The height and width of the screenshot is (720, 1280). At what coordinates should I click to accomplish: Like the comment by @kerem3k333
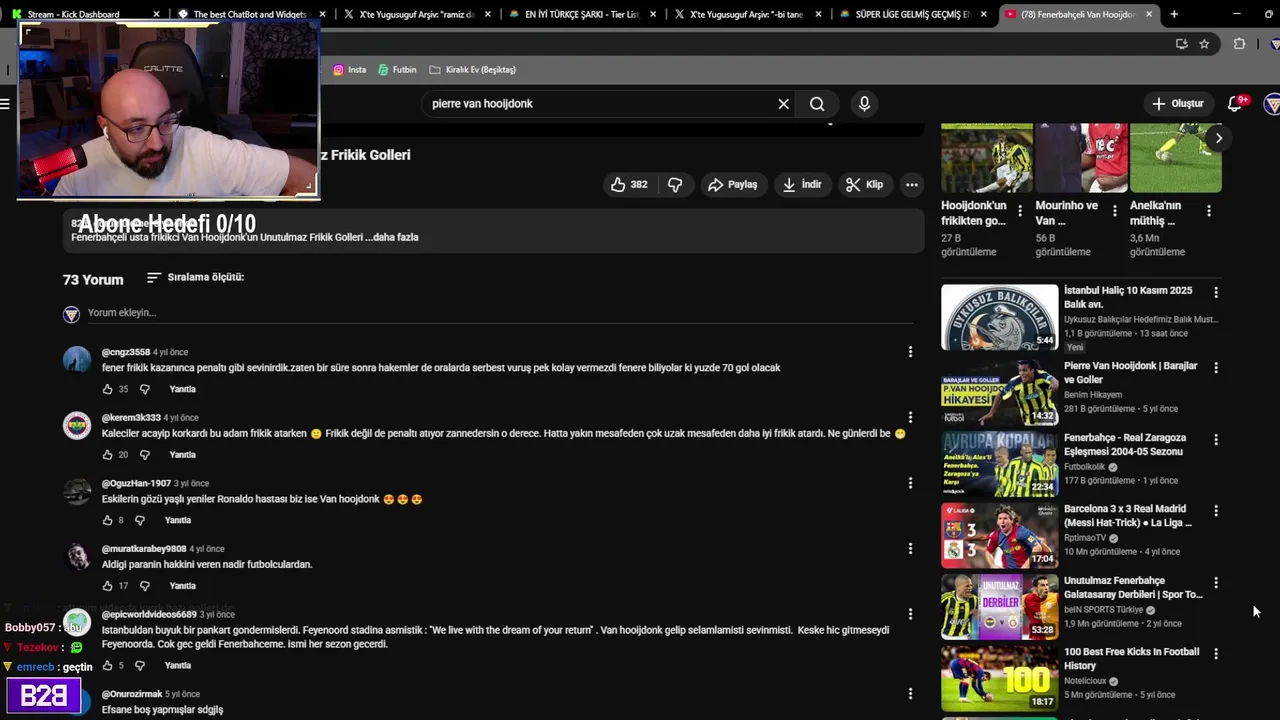(x=108, y=455)
